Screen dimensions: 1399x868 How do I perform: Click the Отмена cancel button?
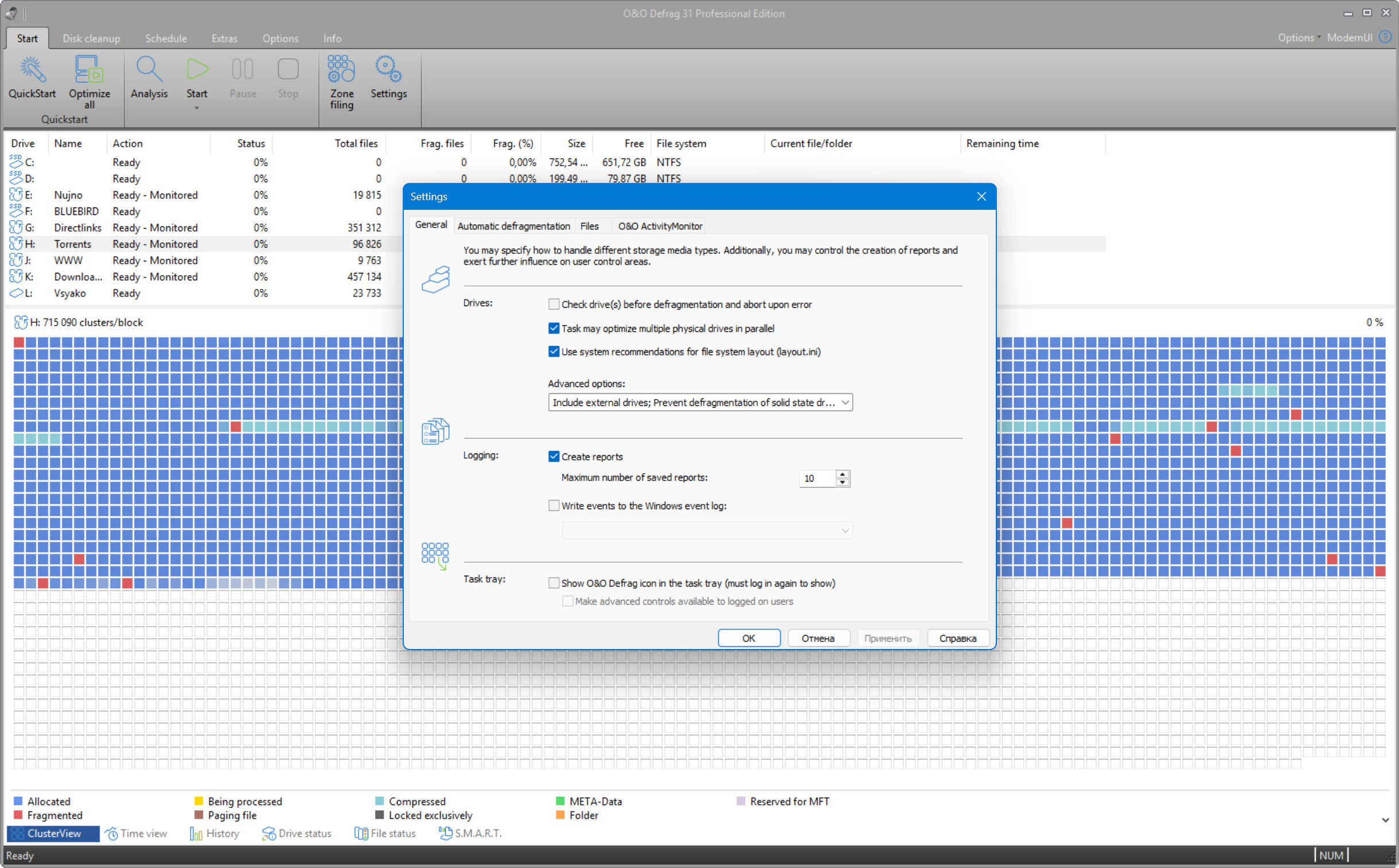point(818,638)
